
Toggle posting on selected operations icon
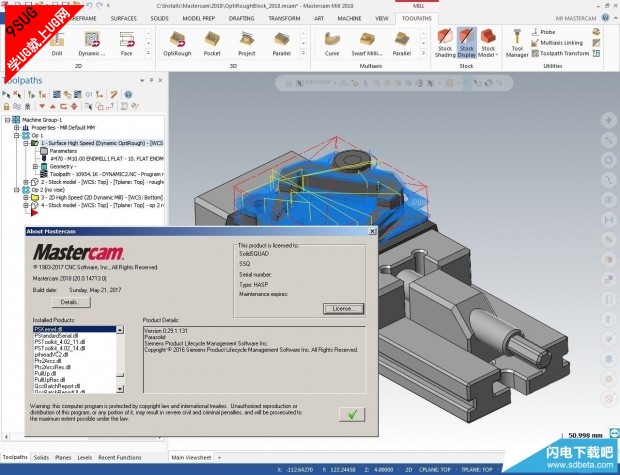[x=27, y=106]
